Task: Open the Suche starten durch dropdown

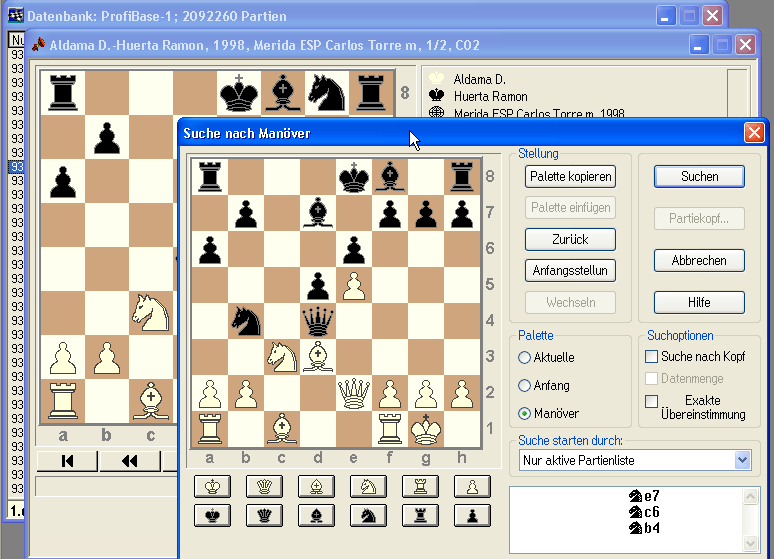Action: [x=741, y=460]
